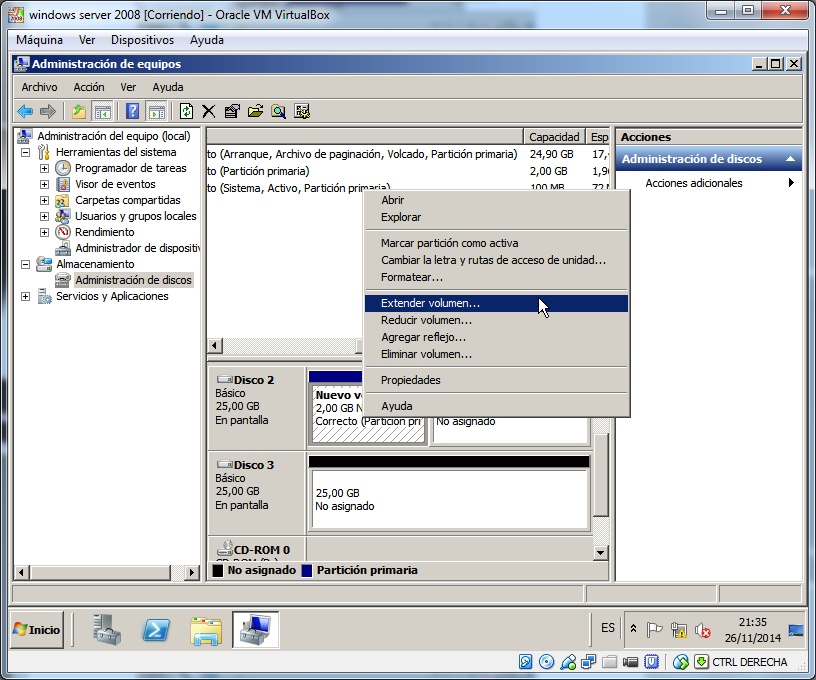Viewport: 816px width, 680px height.
Task: Click VirtualBox hard disk activity icon
Action: tap(526, 662)
